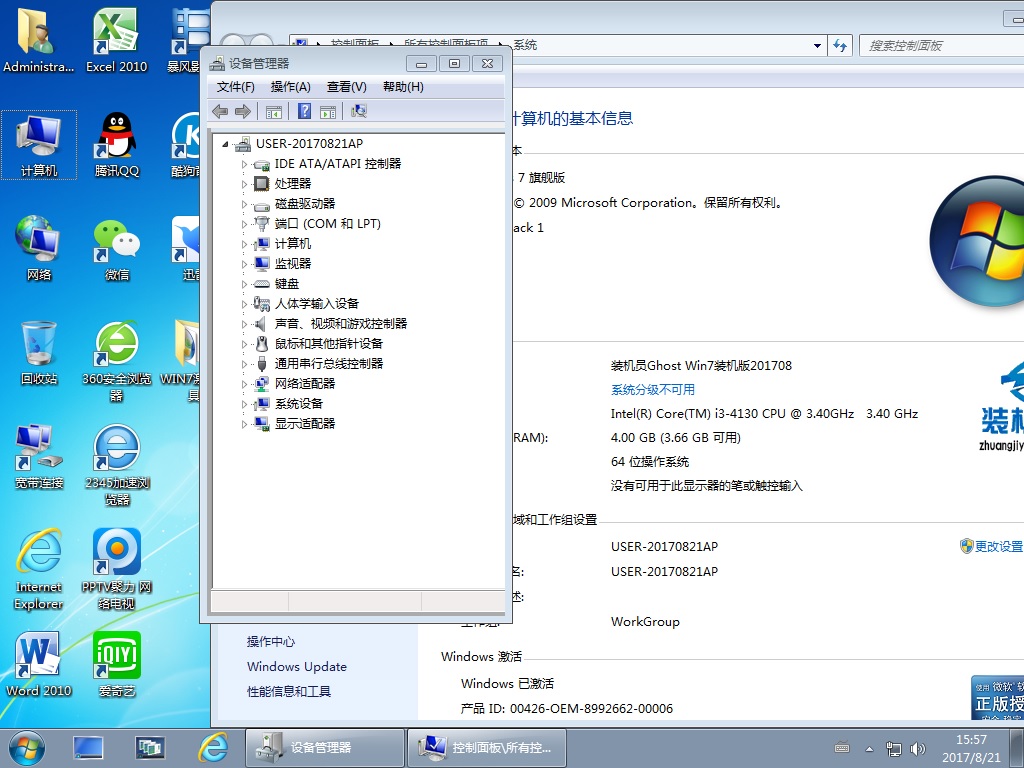Click the show/hide console tree toolbar icon

tap(274, 111)
